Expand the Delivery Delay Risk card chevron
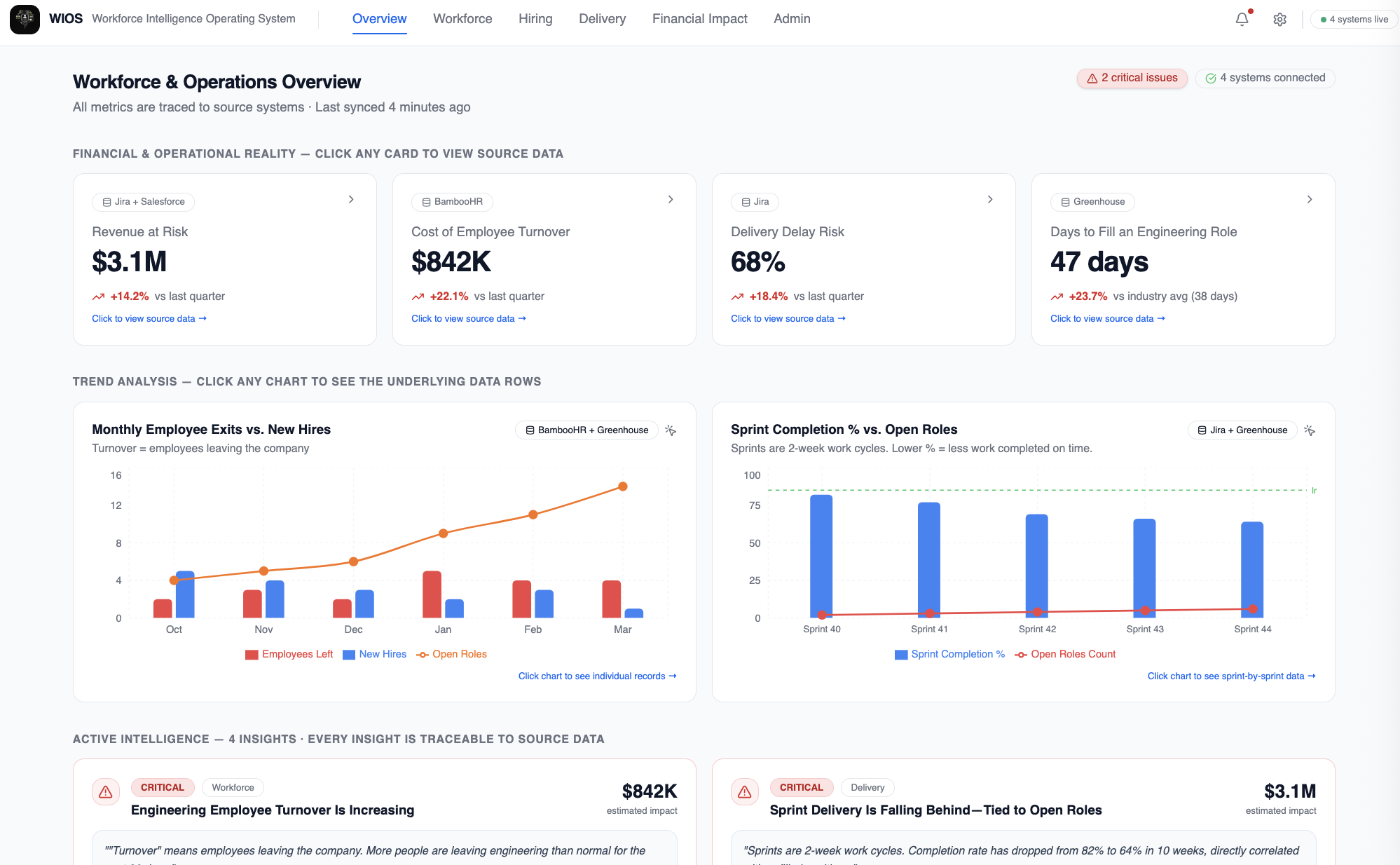 990,200
